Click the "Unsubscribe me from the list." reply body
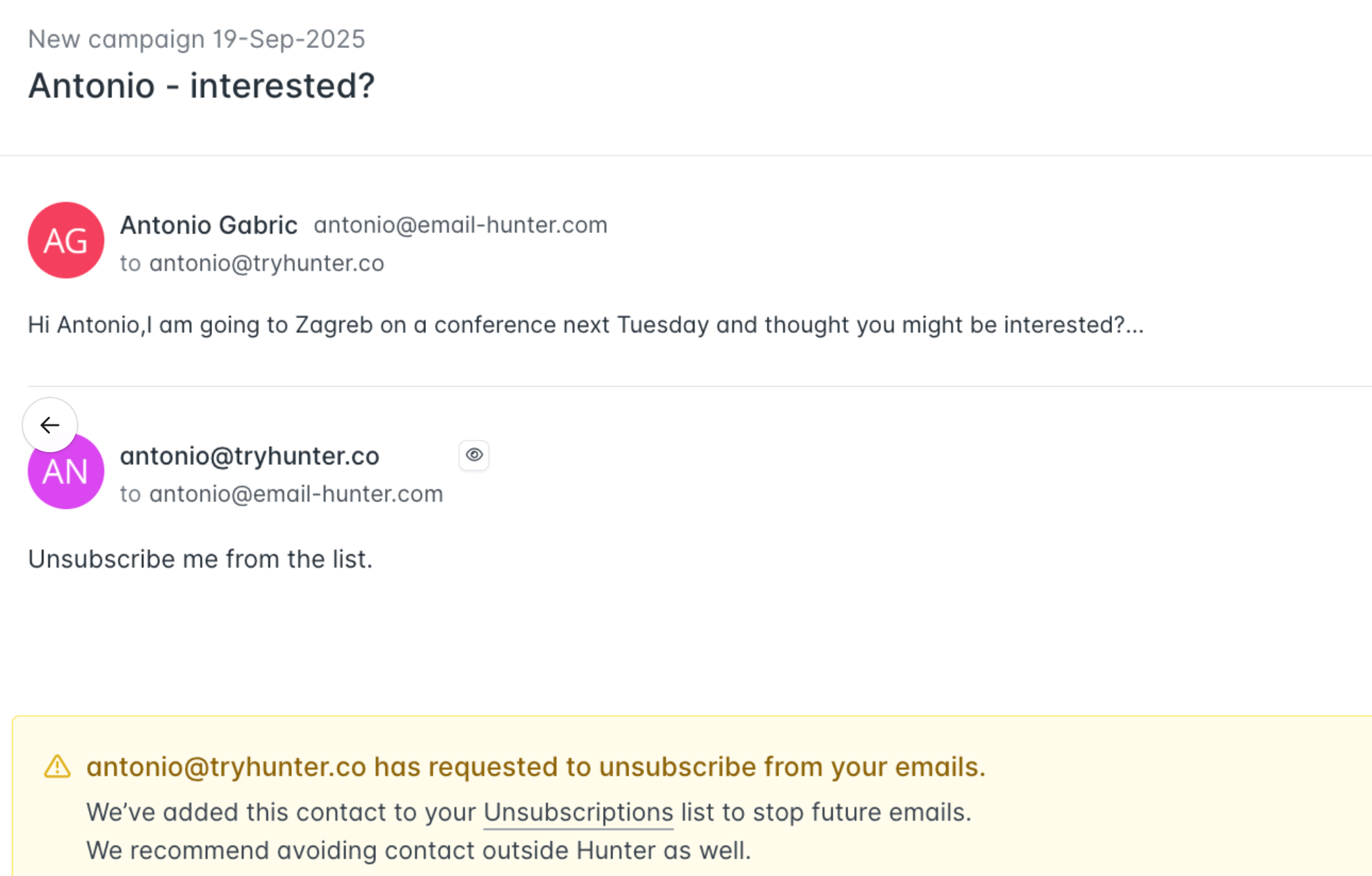 pos(201,559)
